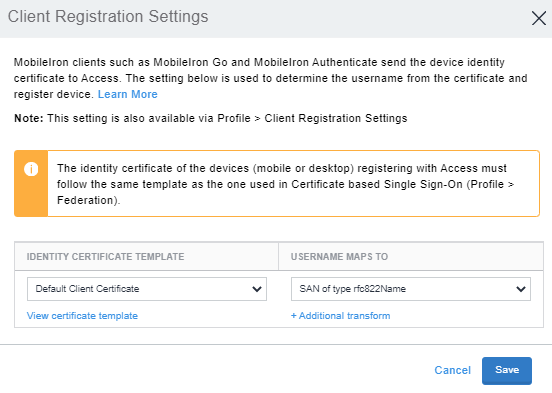Click the chevron arrow on SAN rfc822Name field
Viewport: 552px width, 393px height.
pos(521,289)
